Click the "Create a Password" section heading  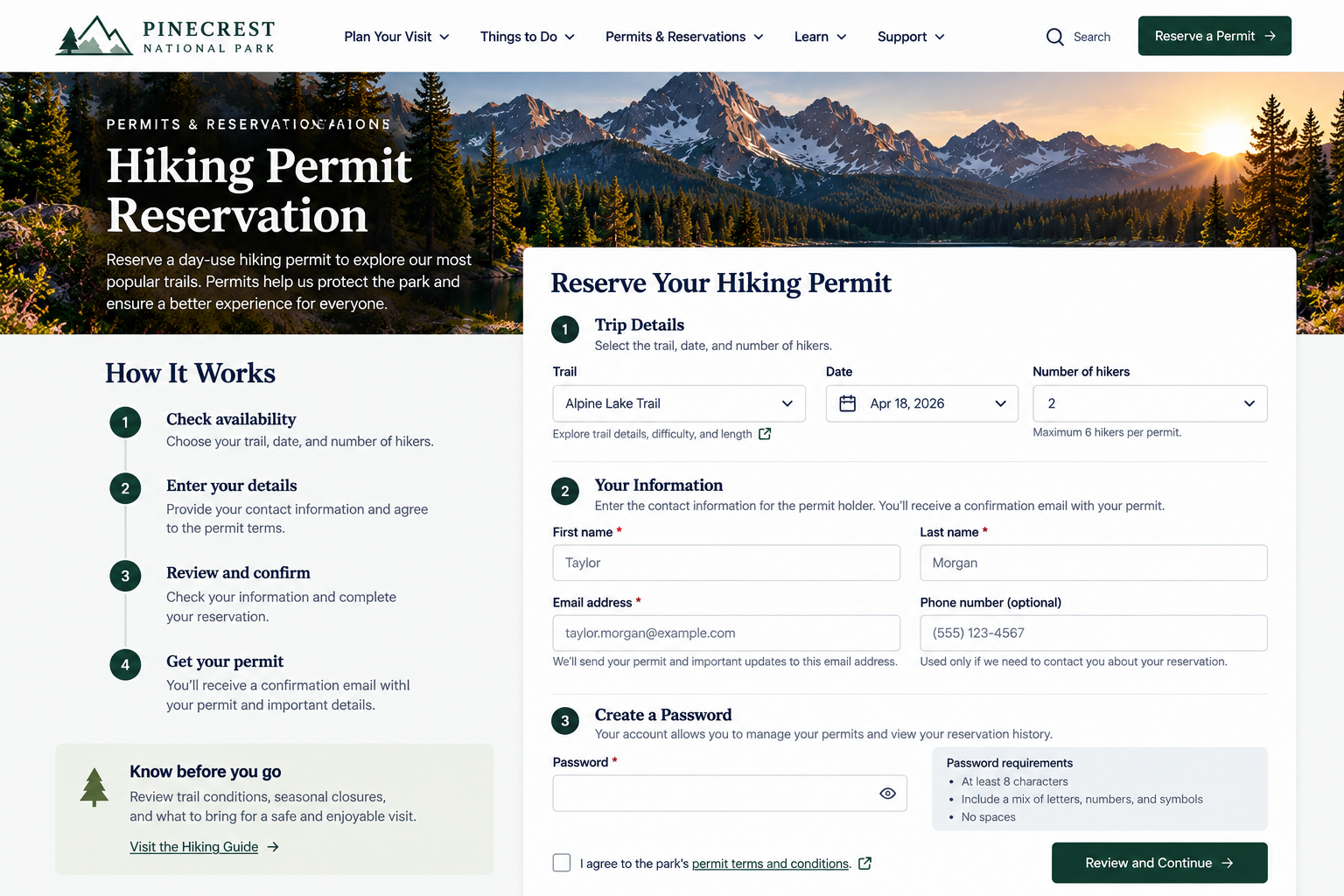[x=663, y=715]
